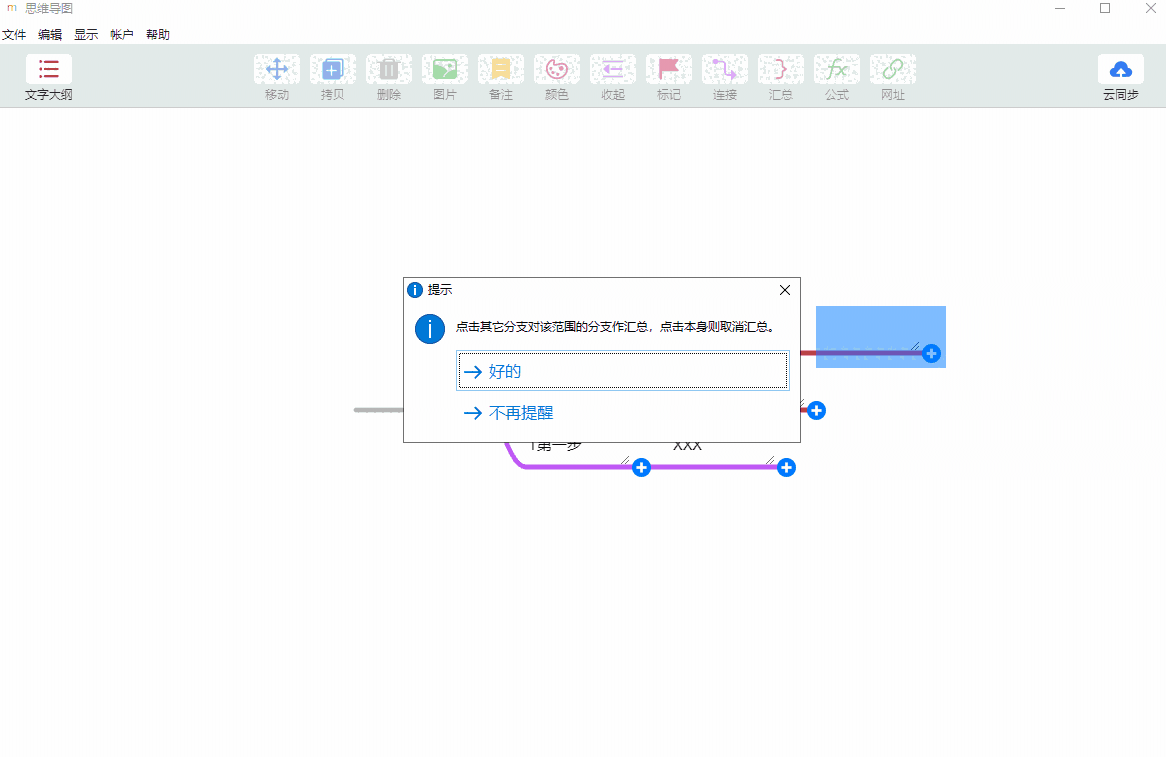This screenshot has width=1166, height=757.
Task: Open the 图片 (Image) insert tool
Action: tap(445, 70)
